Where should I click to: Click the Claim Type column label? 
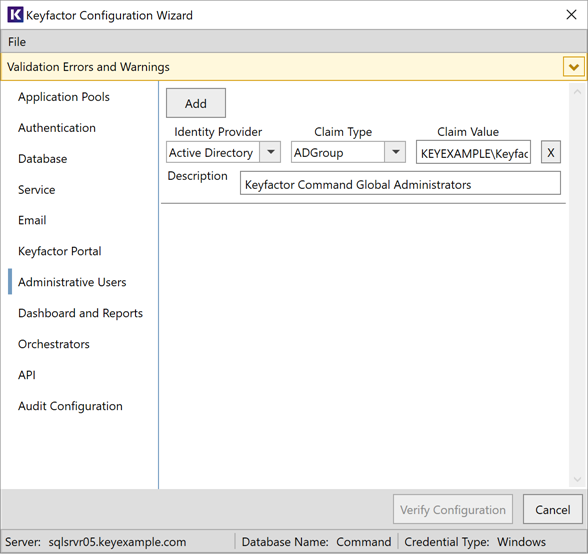coord(343,132)
